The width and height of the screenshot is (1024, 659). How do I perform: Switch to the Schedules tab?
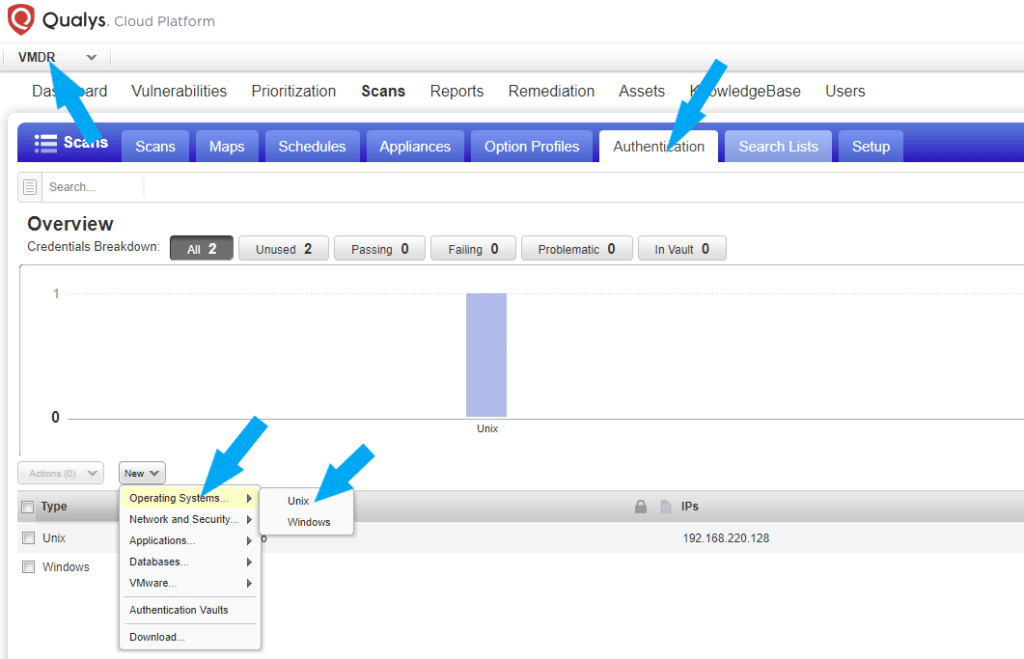point(312,146)
